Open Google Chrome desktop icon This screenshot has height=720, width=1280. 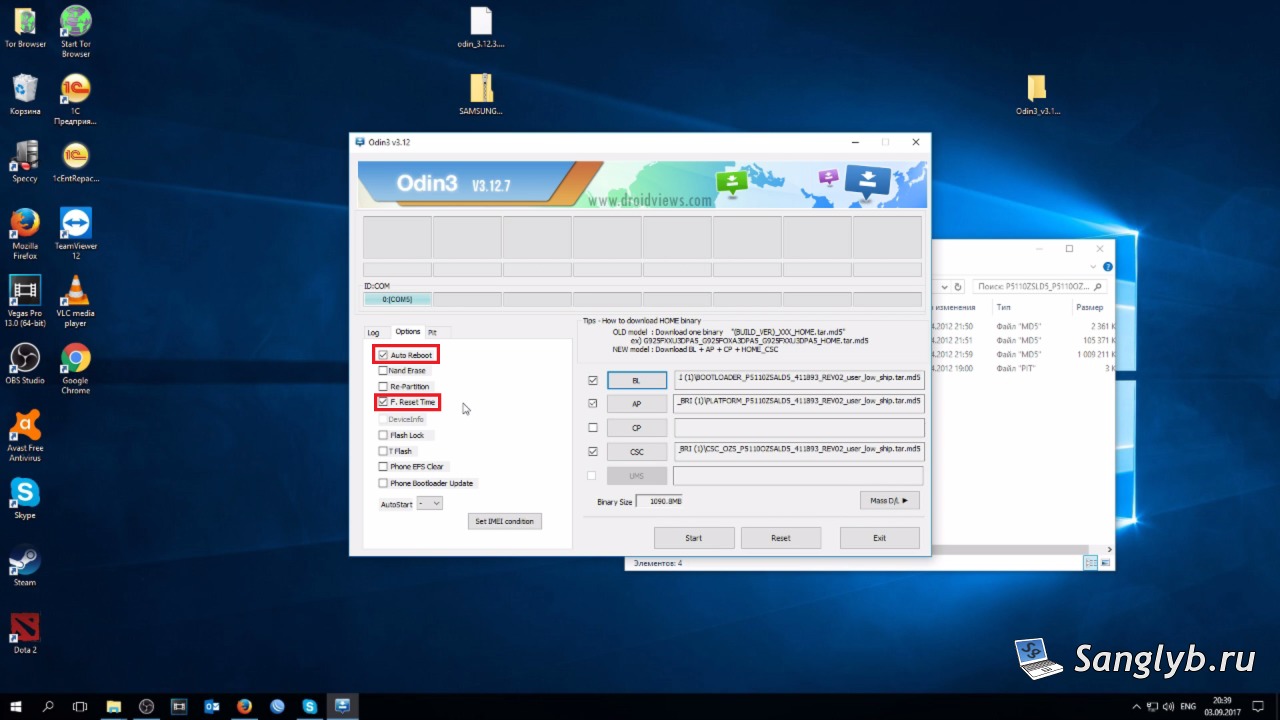pyautogui.click(x=76, y=369)
